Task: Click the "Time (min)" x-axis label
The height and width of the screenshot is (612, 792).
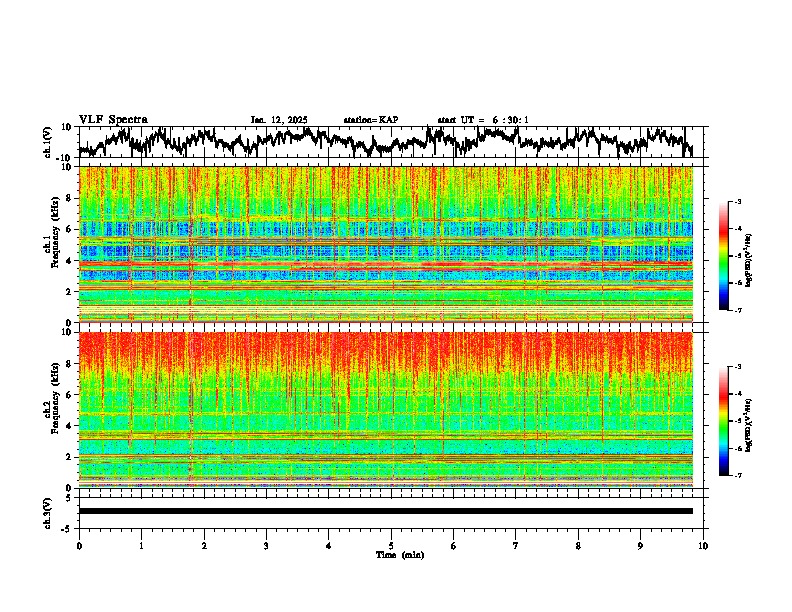Action: click(x=400, y=555)
